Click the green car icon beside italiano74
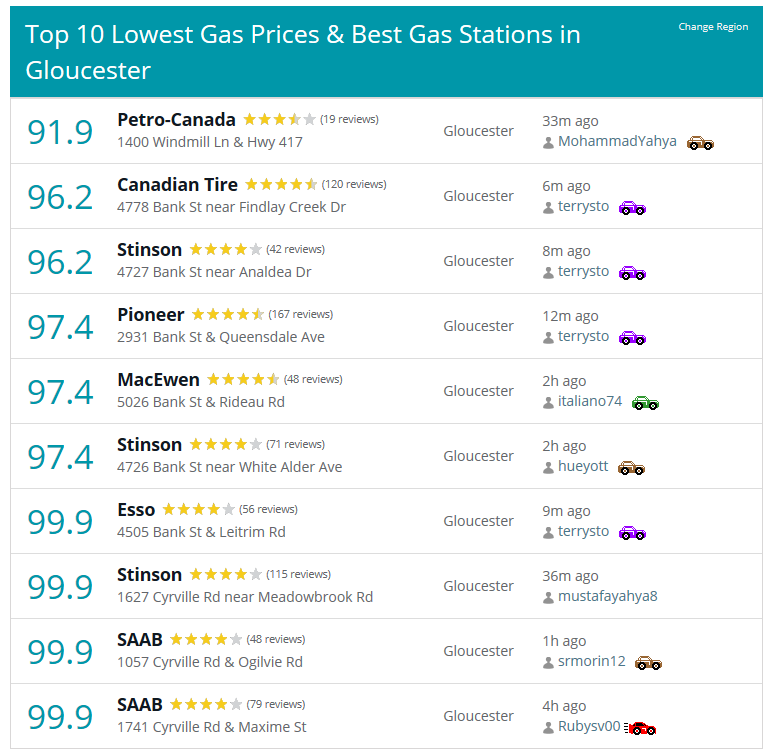 pyautogui.click(x=645, y=403)
